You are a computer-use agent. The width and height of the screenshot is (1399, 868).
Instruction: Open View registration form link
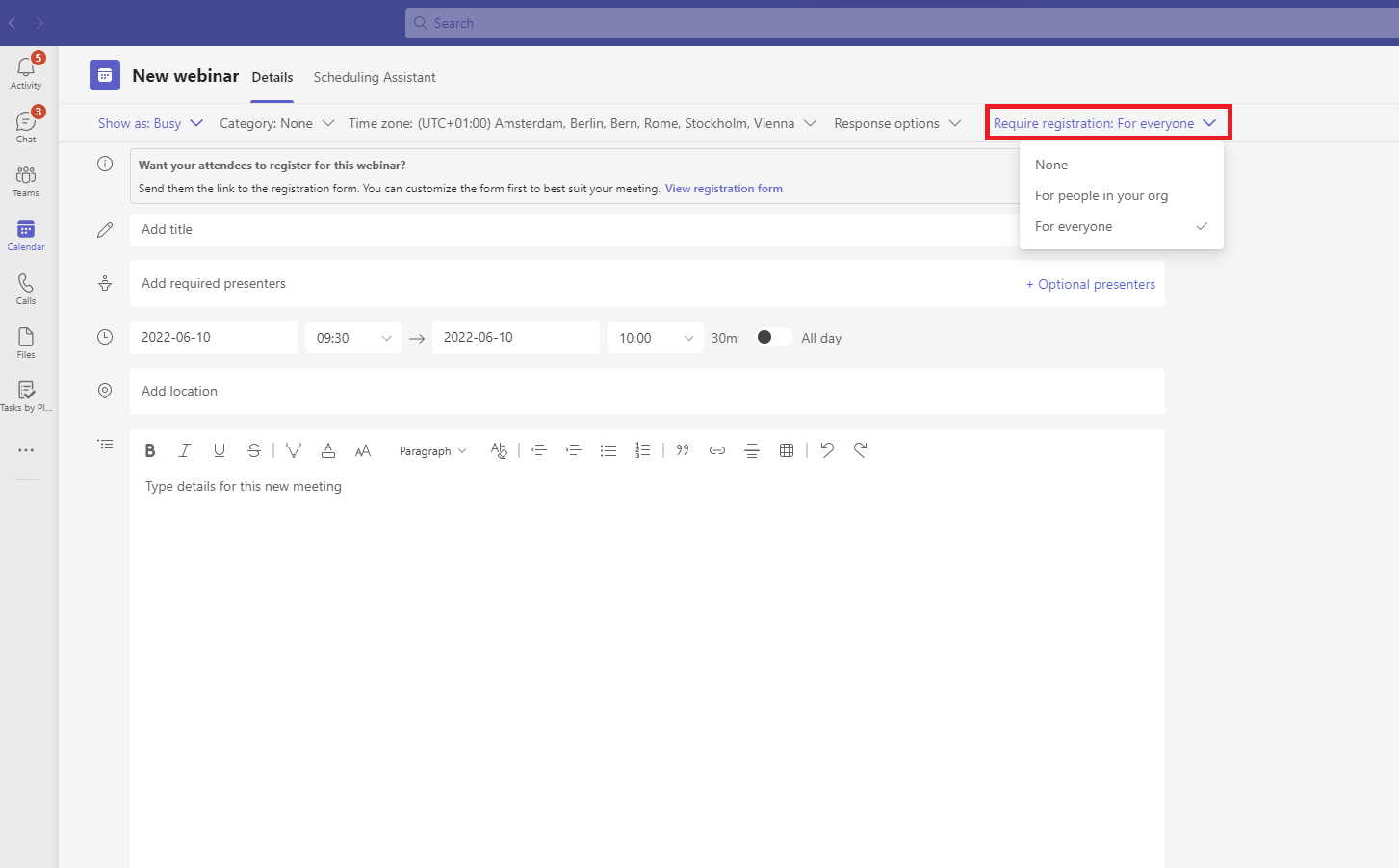coord(724,189)
